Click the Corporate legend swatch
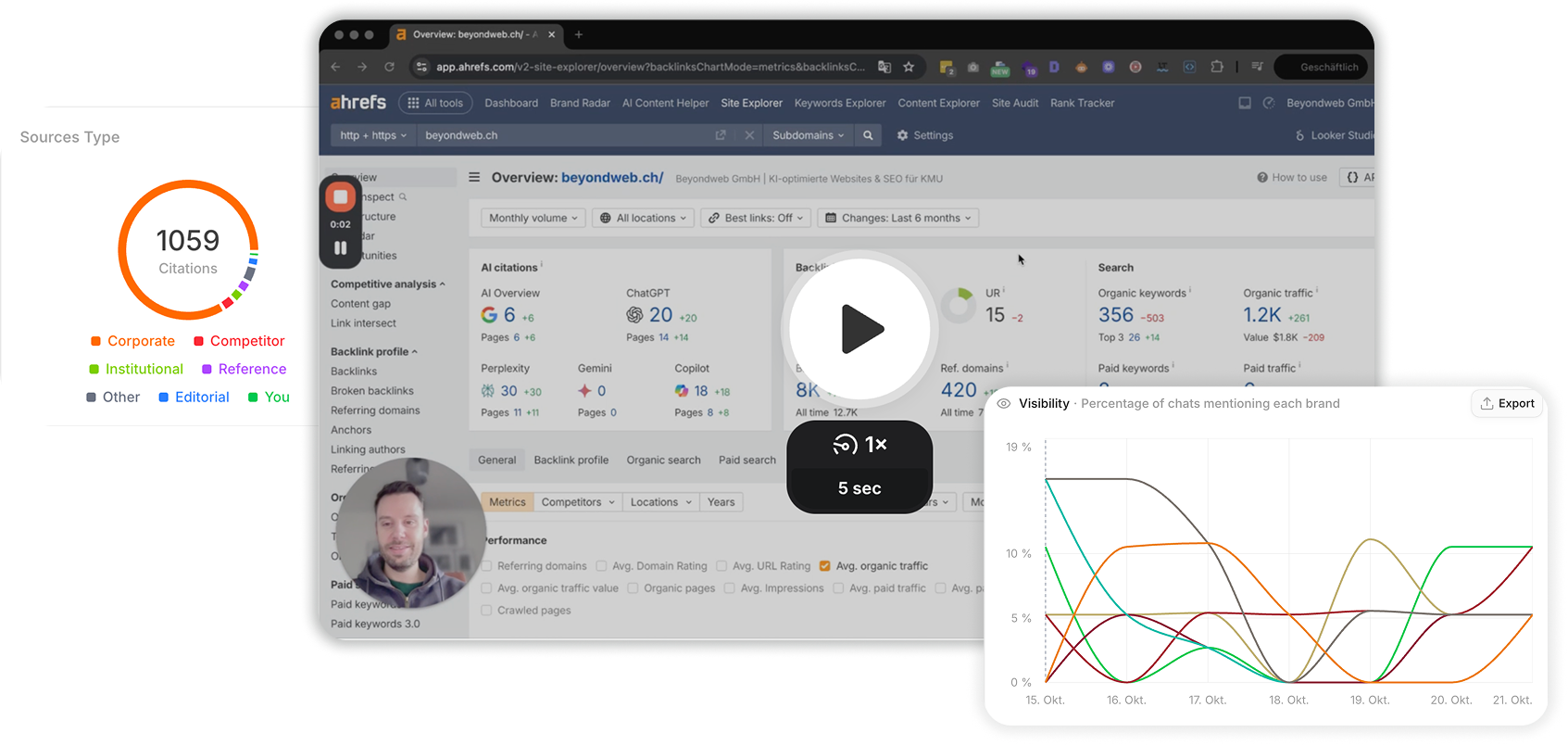Viewport: 1568px width, 745px height. [95, 341]
